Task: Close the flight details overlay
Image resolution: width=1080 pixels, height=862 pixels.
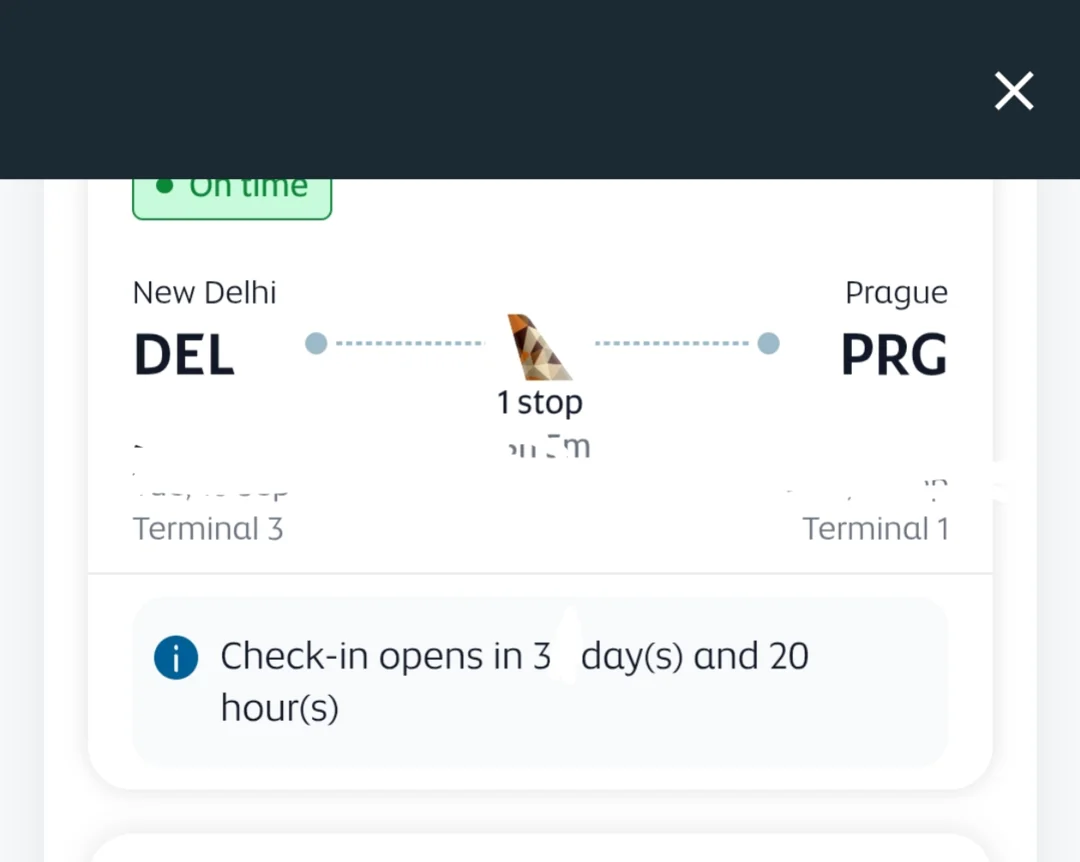Action: [1013, 92]
